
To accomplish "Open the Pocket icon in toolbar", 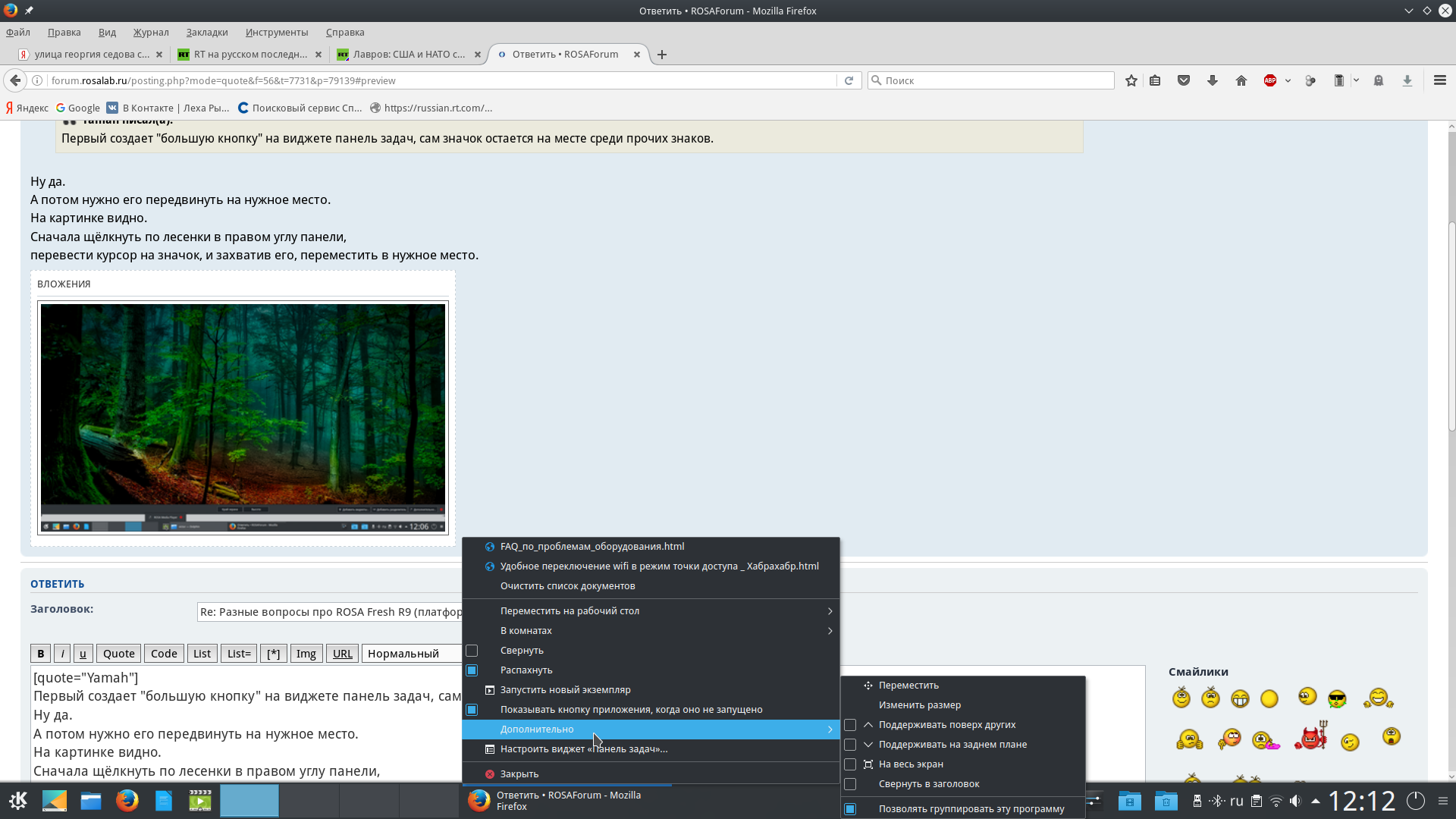I will coord(1184,80).
